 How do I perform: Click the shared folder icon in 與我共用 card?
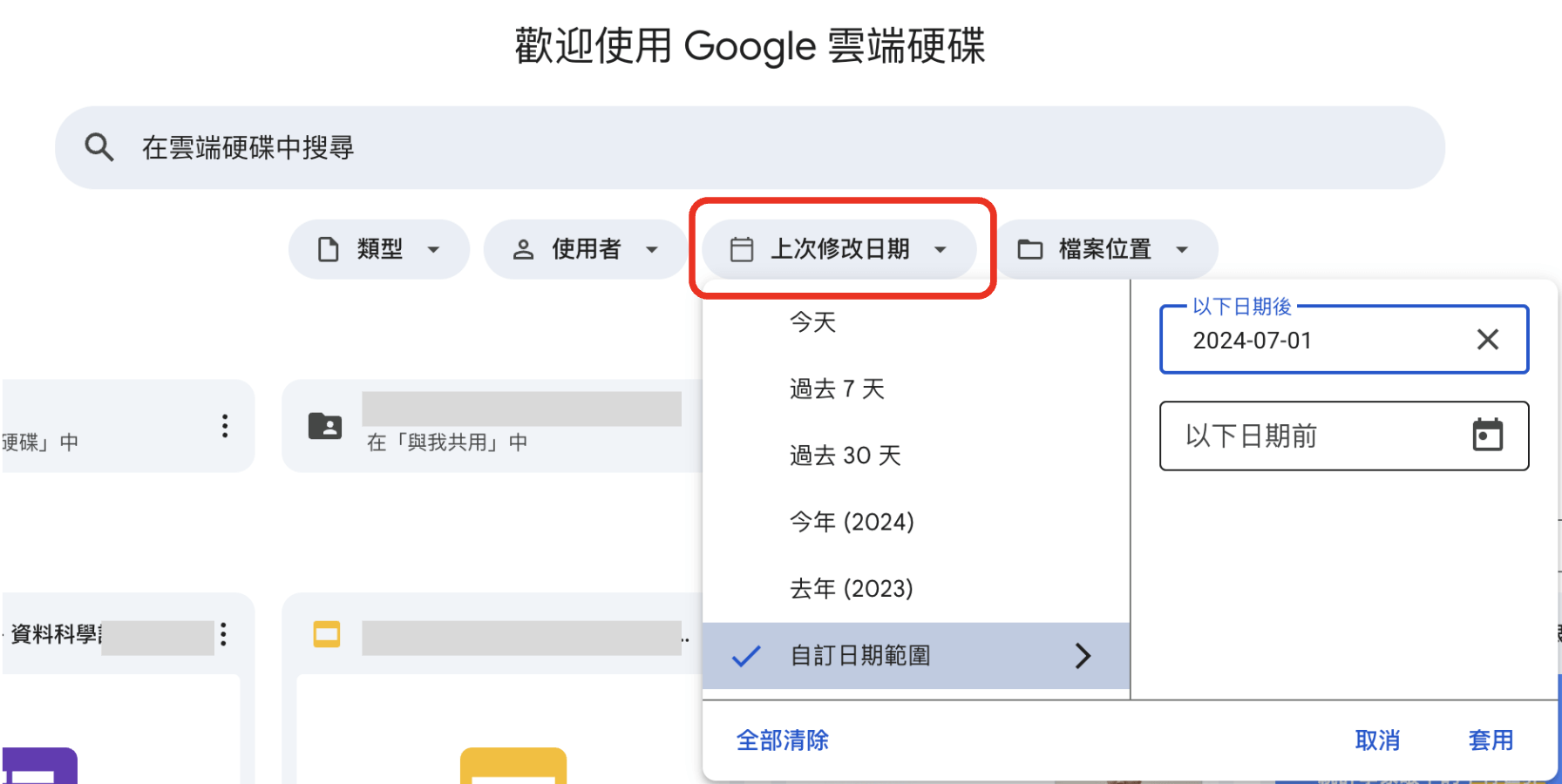pos(325,426)
